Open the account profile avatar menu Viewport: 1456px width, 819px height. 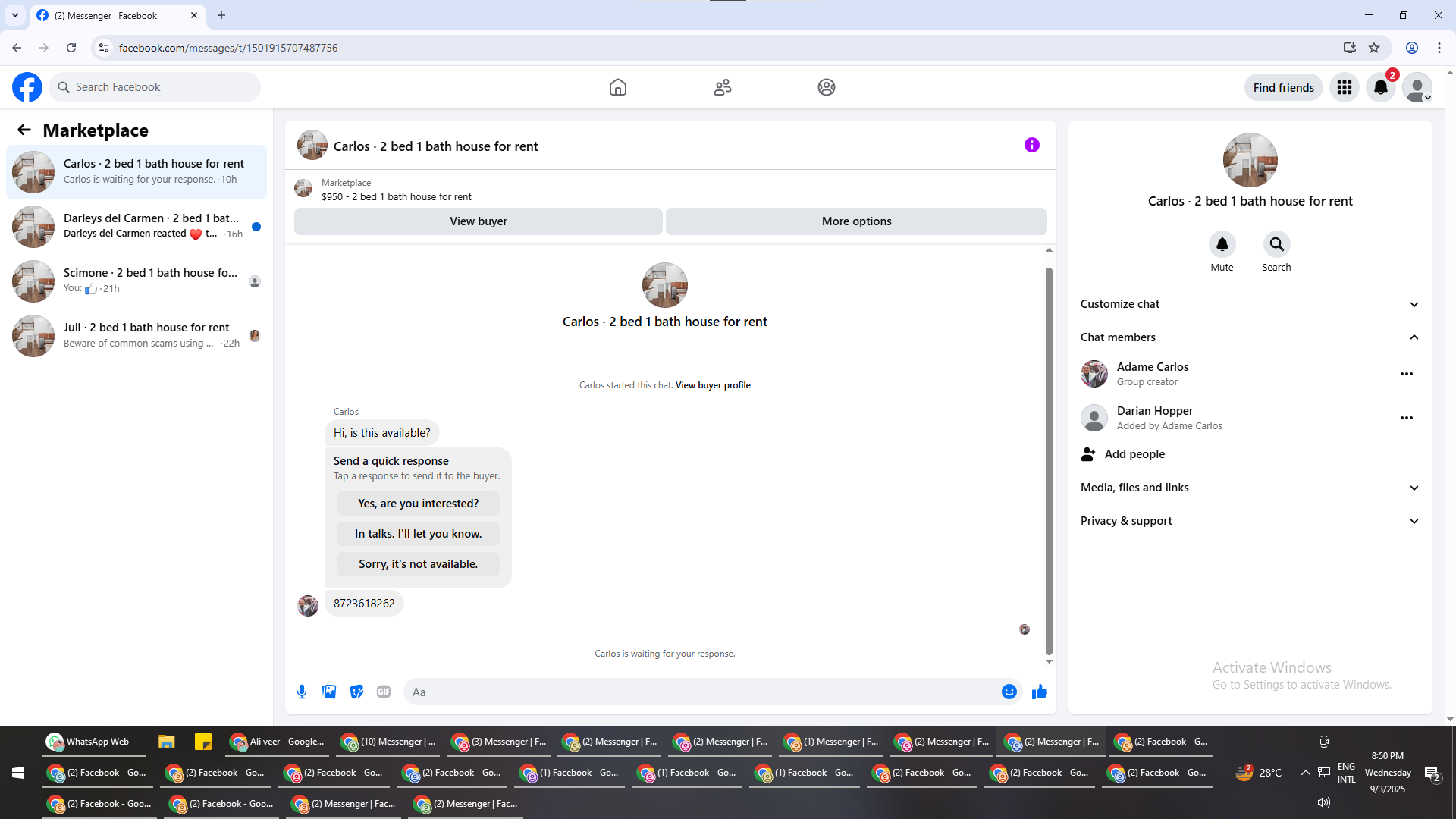(x=1417, y=87)
